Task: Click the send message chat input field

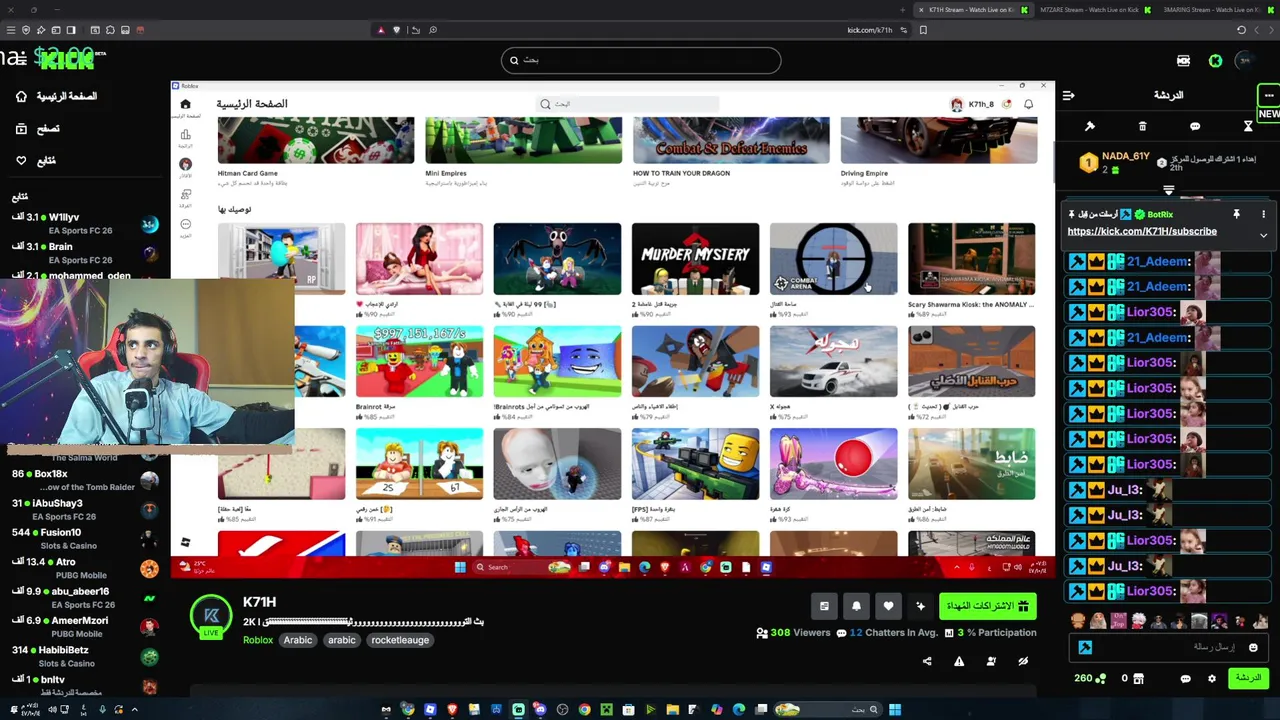Action: tap(1168, 648)
